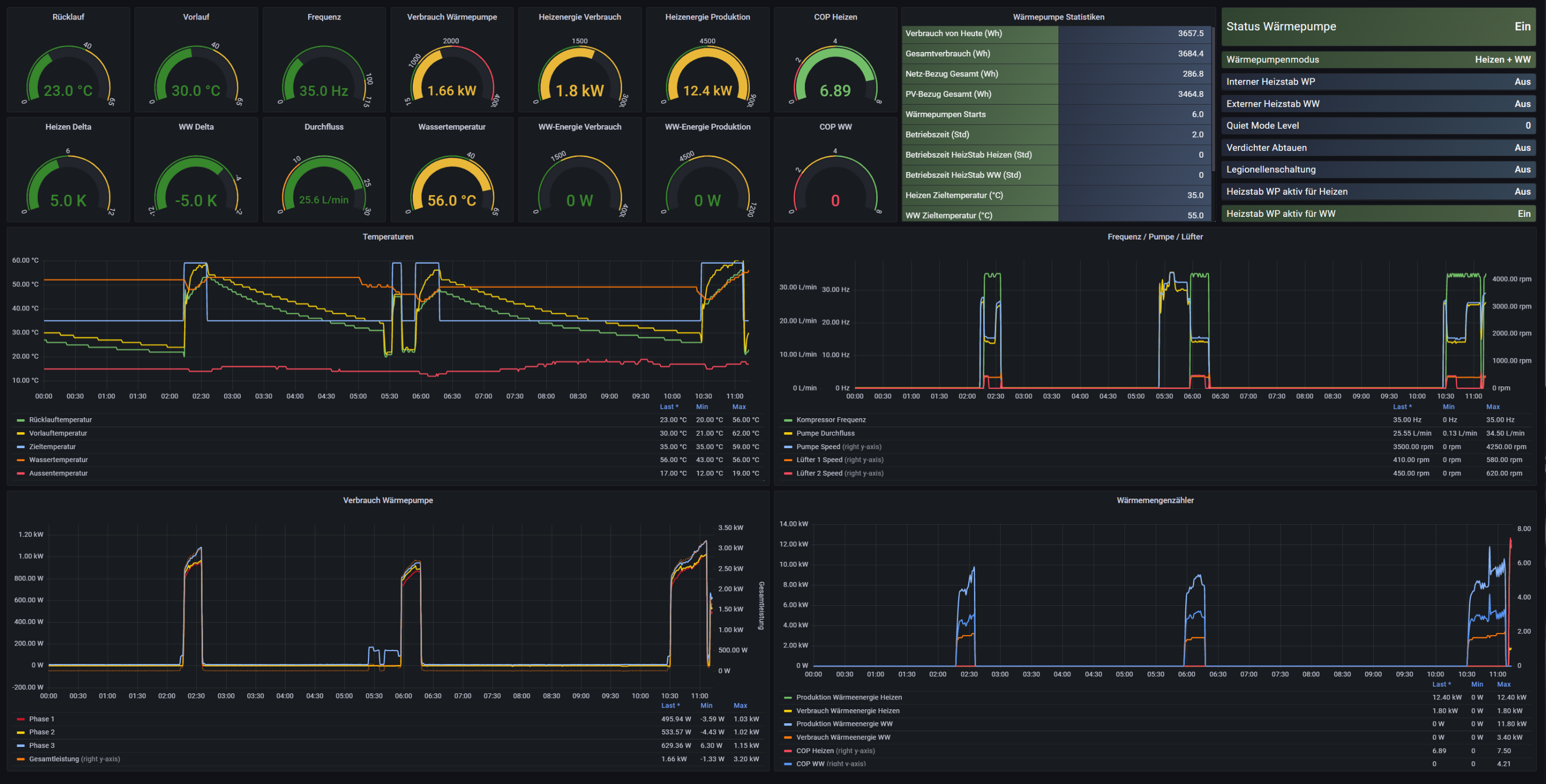Open the Wärmemengenzähler panel title menu

click(x=1155, y=500)
